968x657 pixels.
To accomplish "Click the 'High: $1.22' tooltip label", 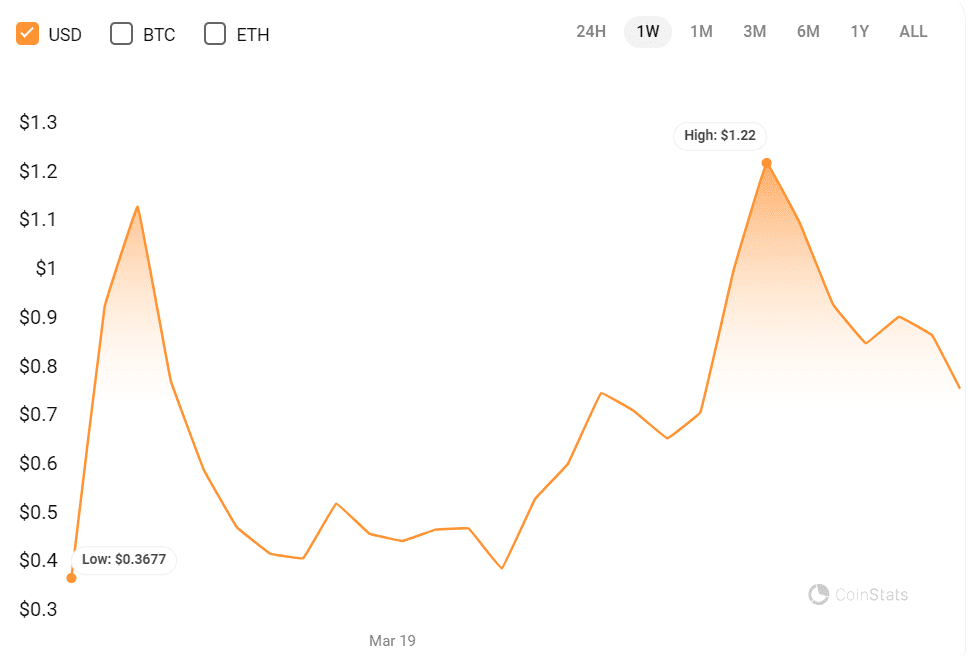I will pyautogui.click(x=719, y=136).
